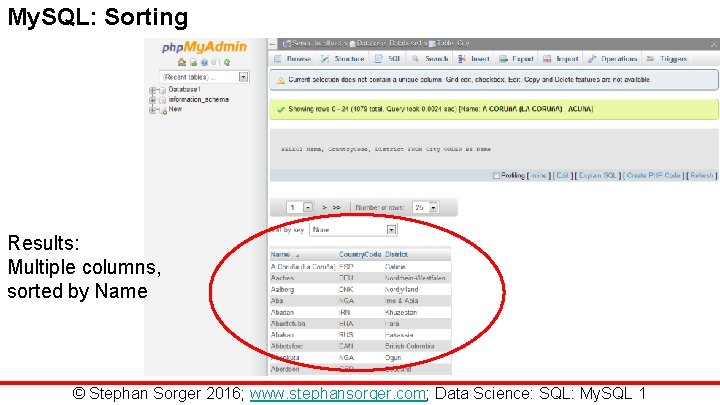Click the Create PHP Code link
The width and height of the screenshot is (720, 405).
pyautogui.click(x=653, y=175)
